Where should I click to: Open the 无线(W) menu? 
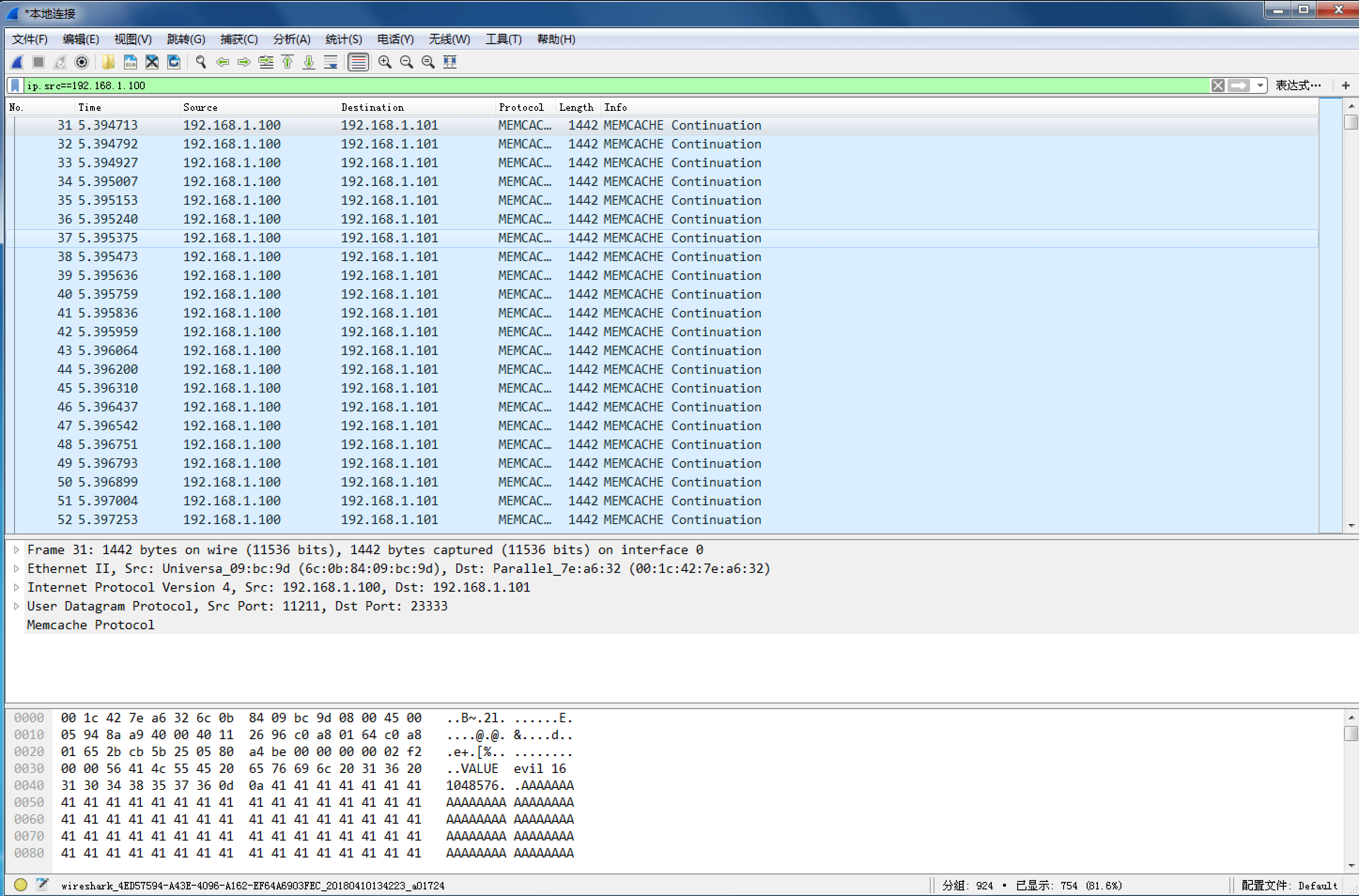coord(449,39)
